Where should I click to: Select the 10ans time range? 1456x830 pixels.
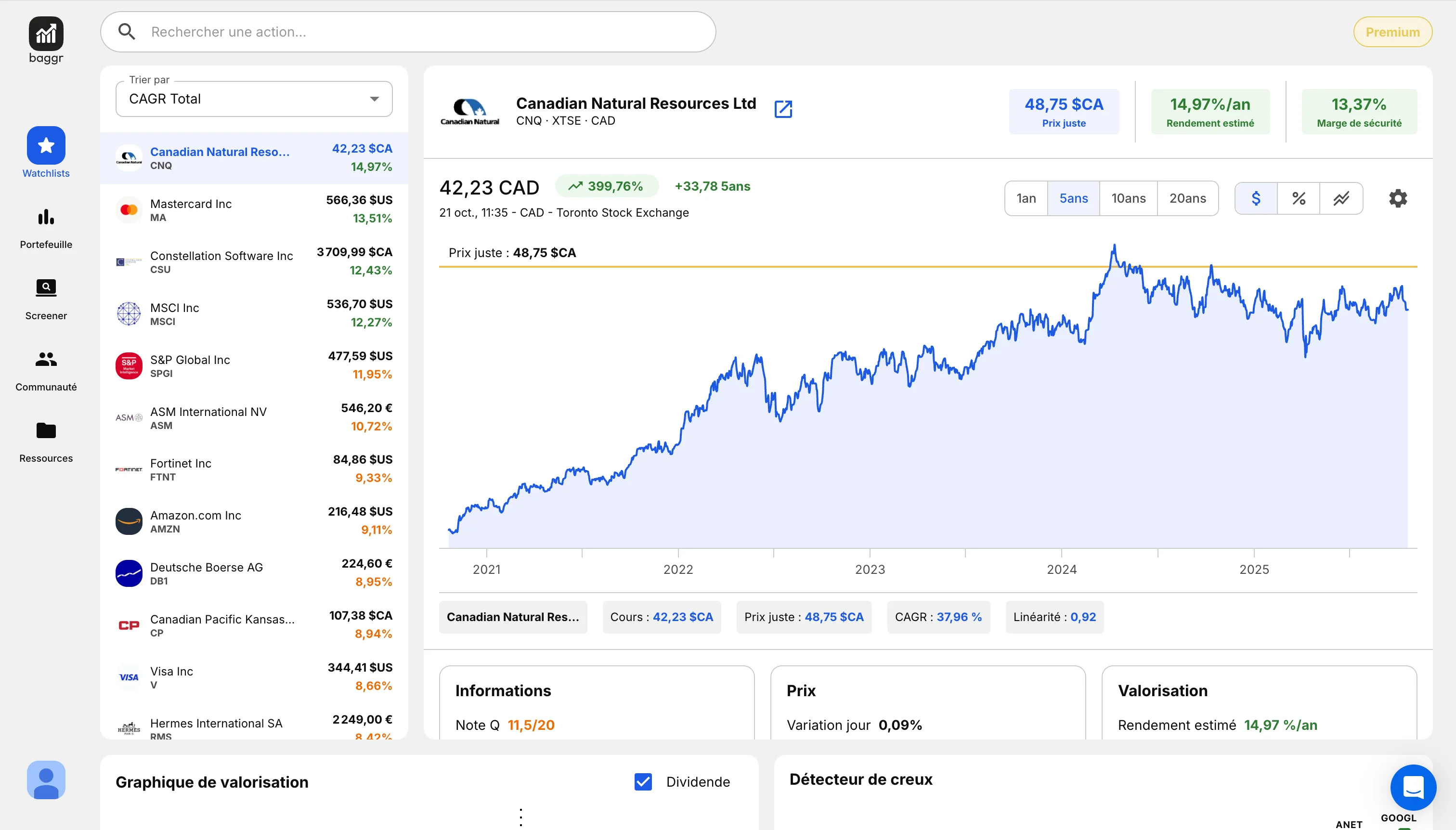coord(1128,198)
